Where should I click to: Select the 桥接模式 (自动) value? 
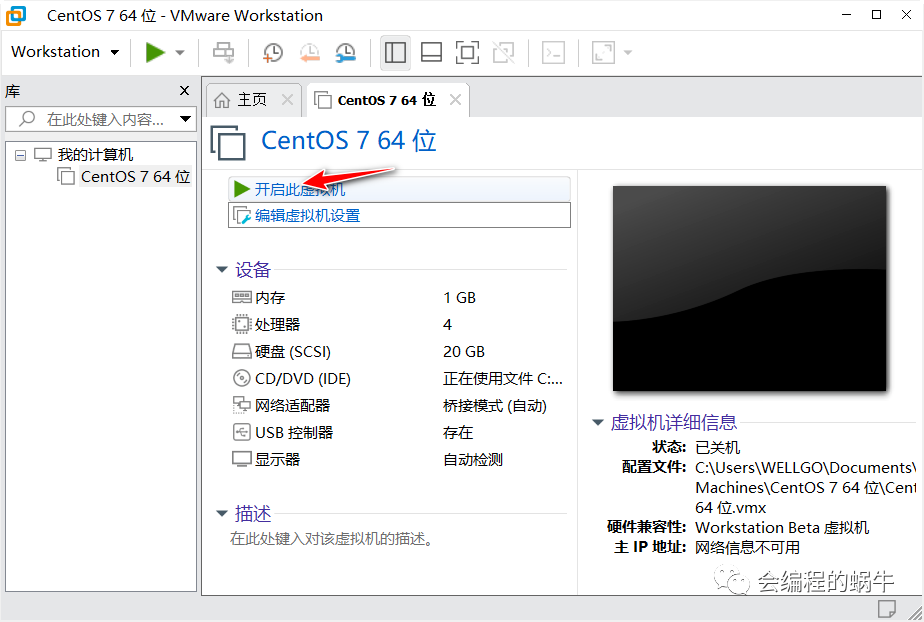(495, 406)
